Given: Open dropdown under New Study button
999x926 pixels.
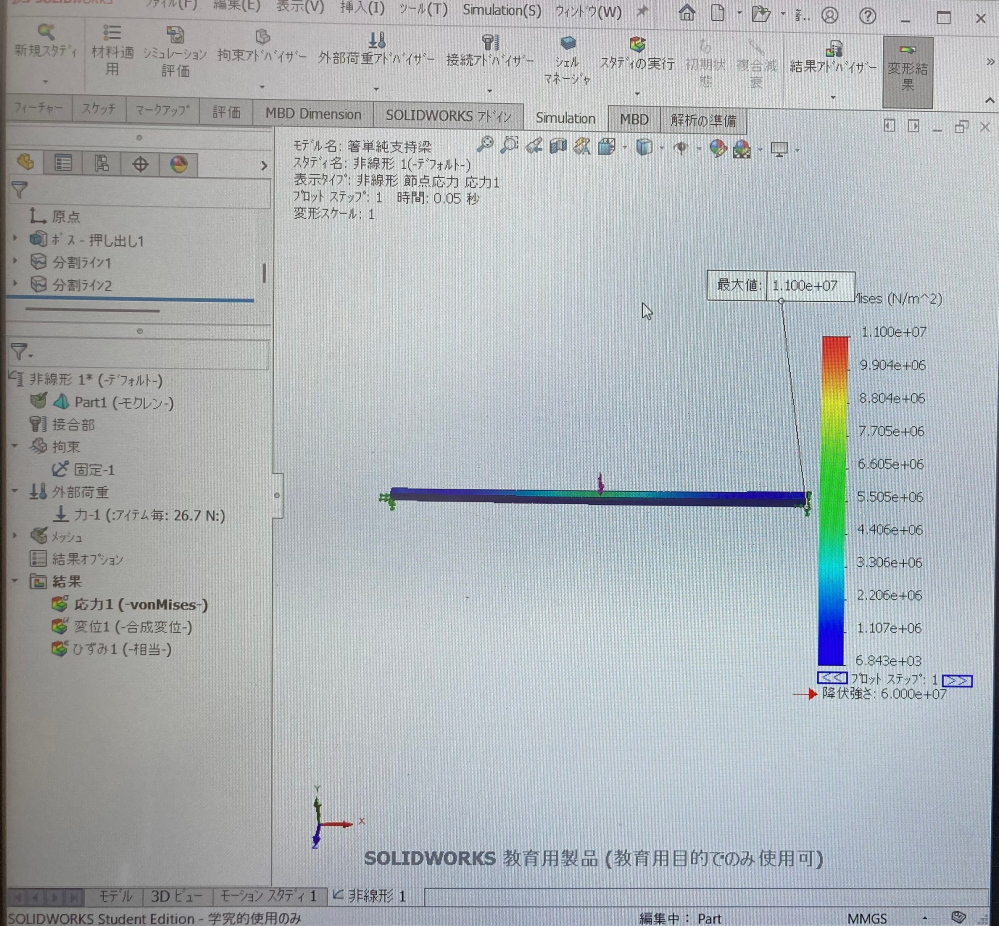Looking at the screenshot, I should [x=45, y=82].
